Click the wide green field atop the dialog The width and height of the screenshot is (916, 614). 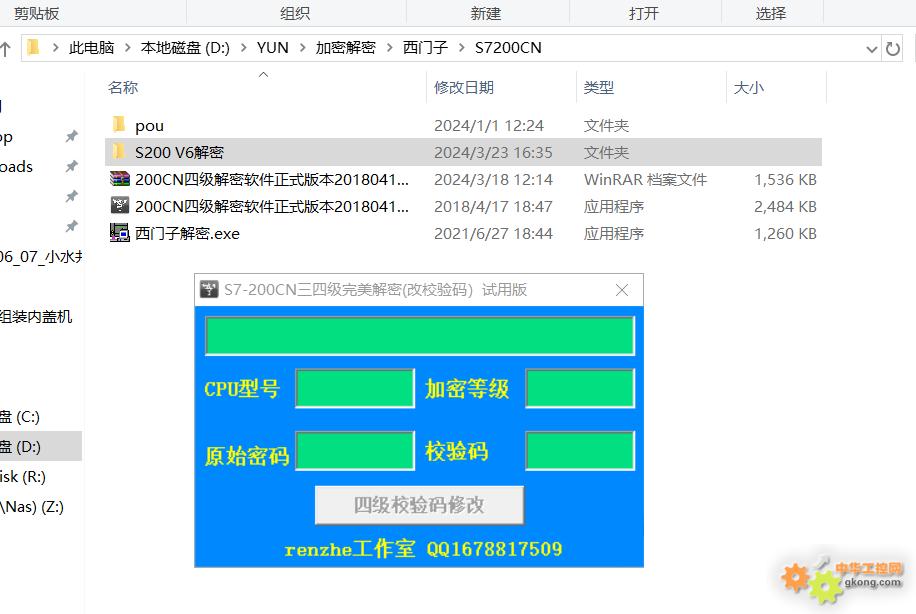click(420, 336)
